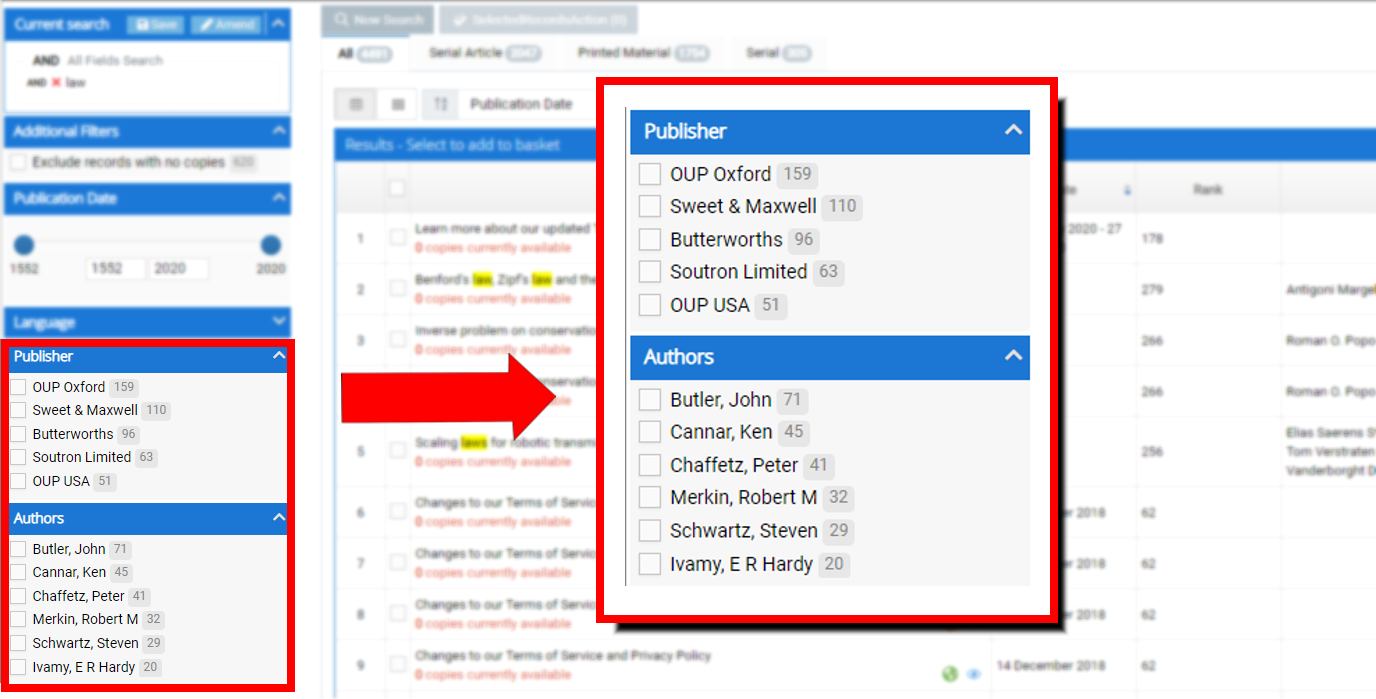The height and width of the screenshot is (699, 1376).
Task: Select result row 2 checkbox
Action: [x=398, y=289]
